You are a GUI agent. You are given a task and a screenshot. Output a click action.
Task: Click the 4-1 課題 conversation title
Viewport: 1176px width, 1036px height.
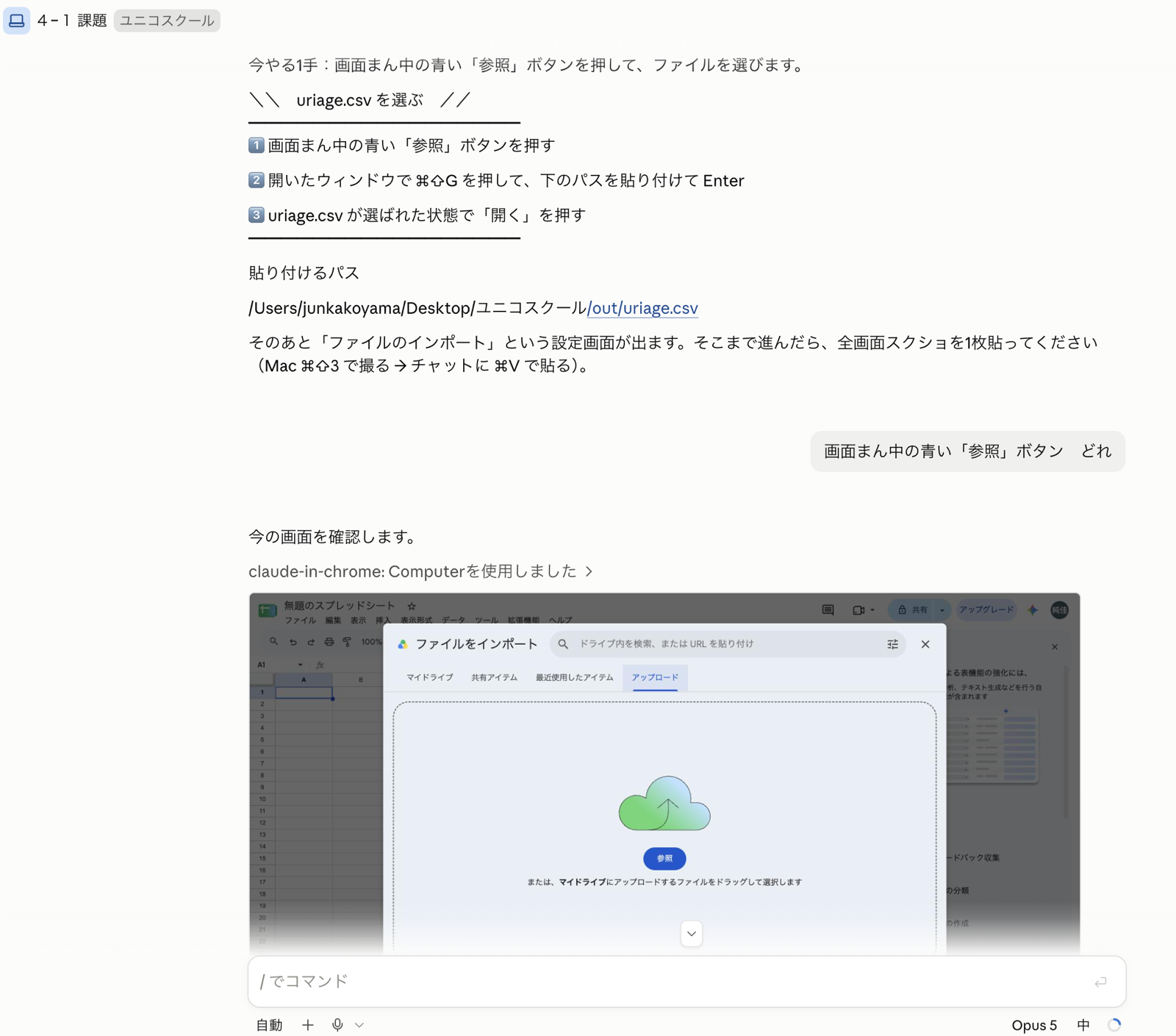coord(72,21)
